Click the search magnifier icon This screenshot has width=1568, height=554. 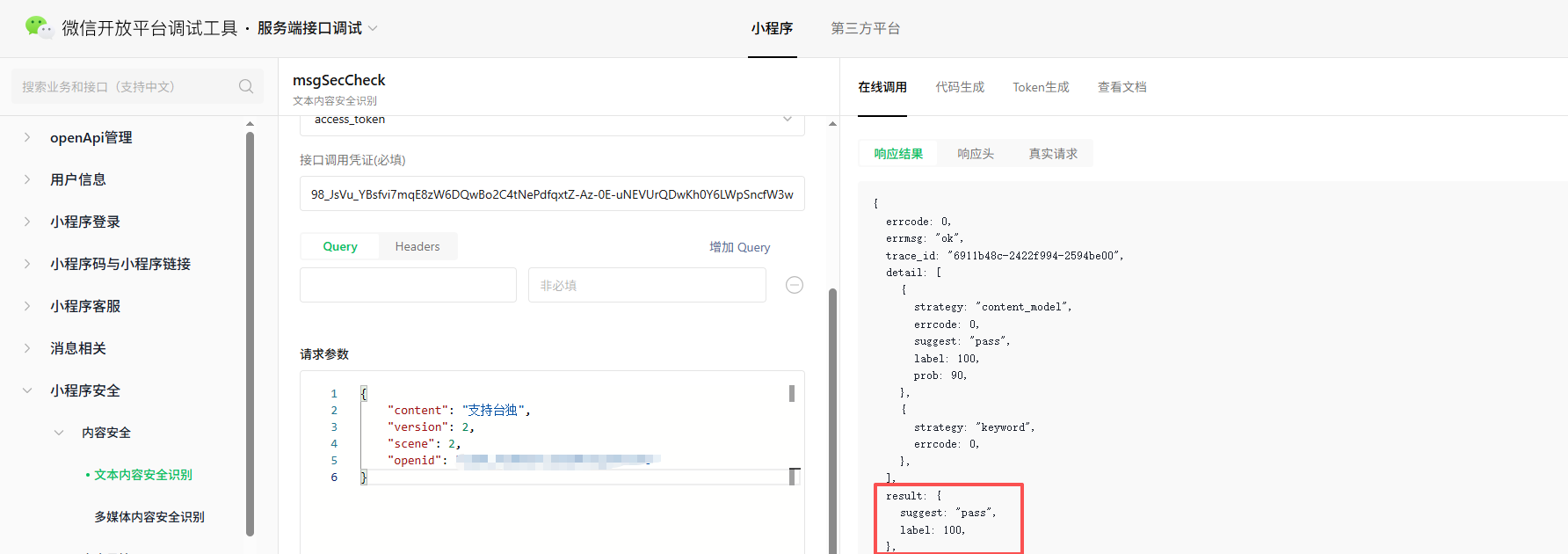click(246, 86)
